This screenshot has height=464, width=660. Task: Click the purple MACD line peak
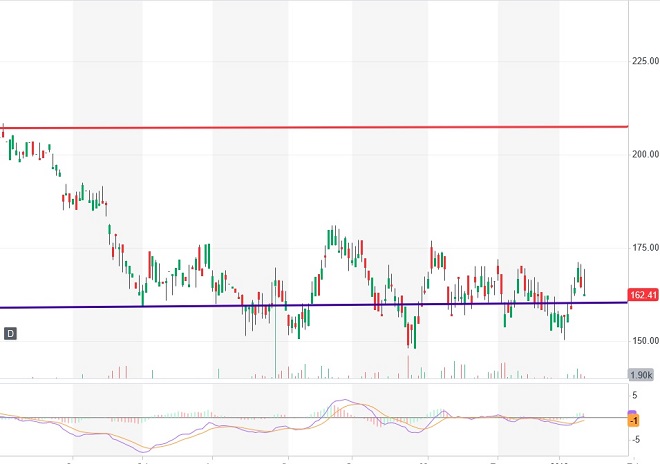tap(346, 400)
